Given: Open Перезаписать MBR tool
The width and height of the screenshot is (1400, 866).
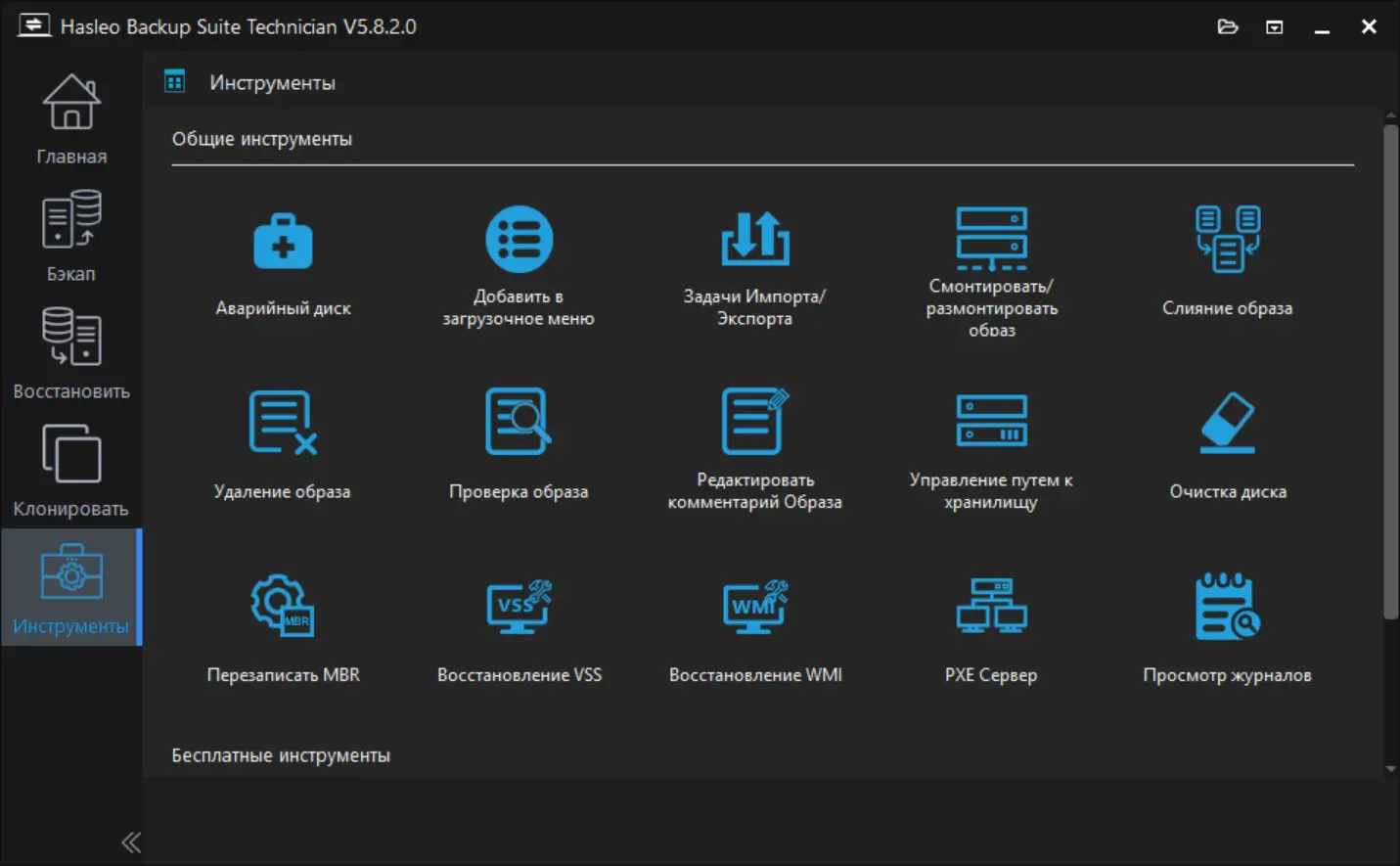Looking at the screenshot, I should pos(283,606).
